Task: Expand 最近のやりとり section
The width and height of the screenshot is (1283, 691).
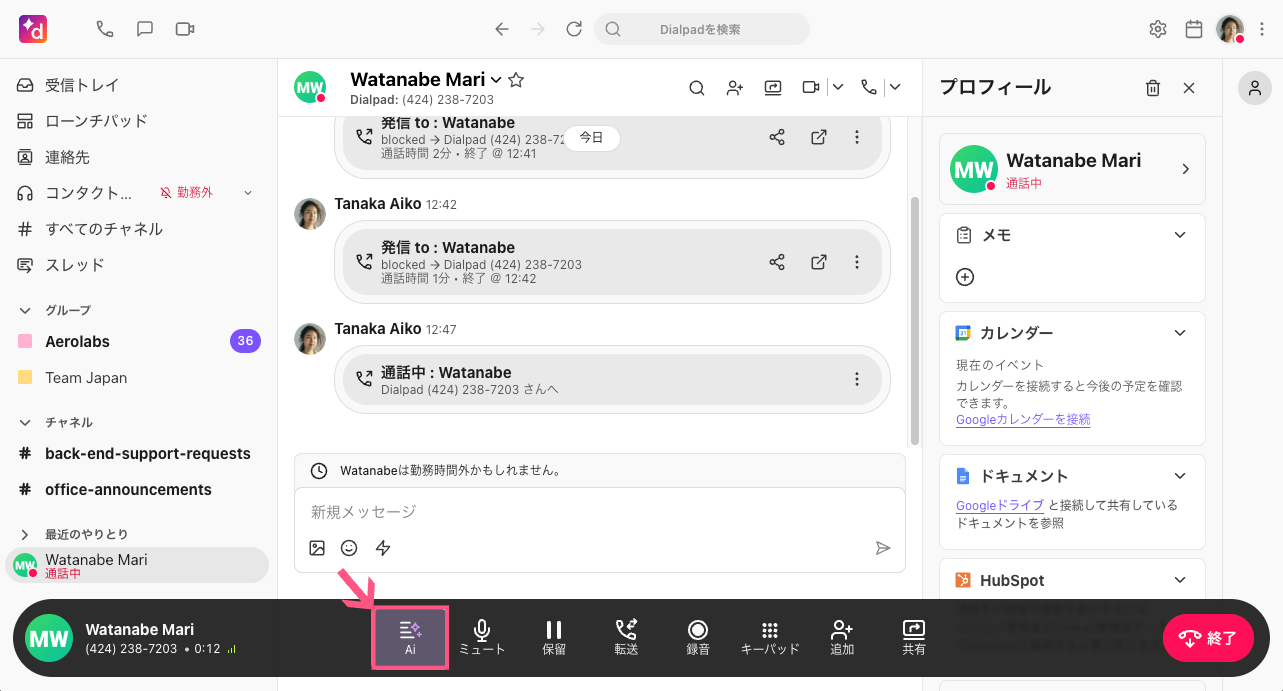Action: coord(25,534)
